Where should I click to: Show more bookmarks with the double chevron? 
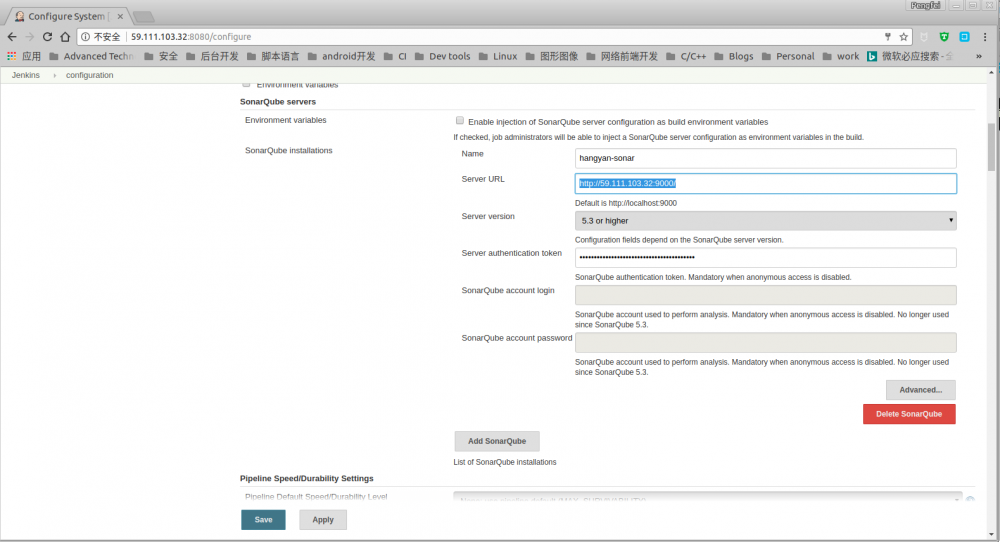click(x=978, y=56)
